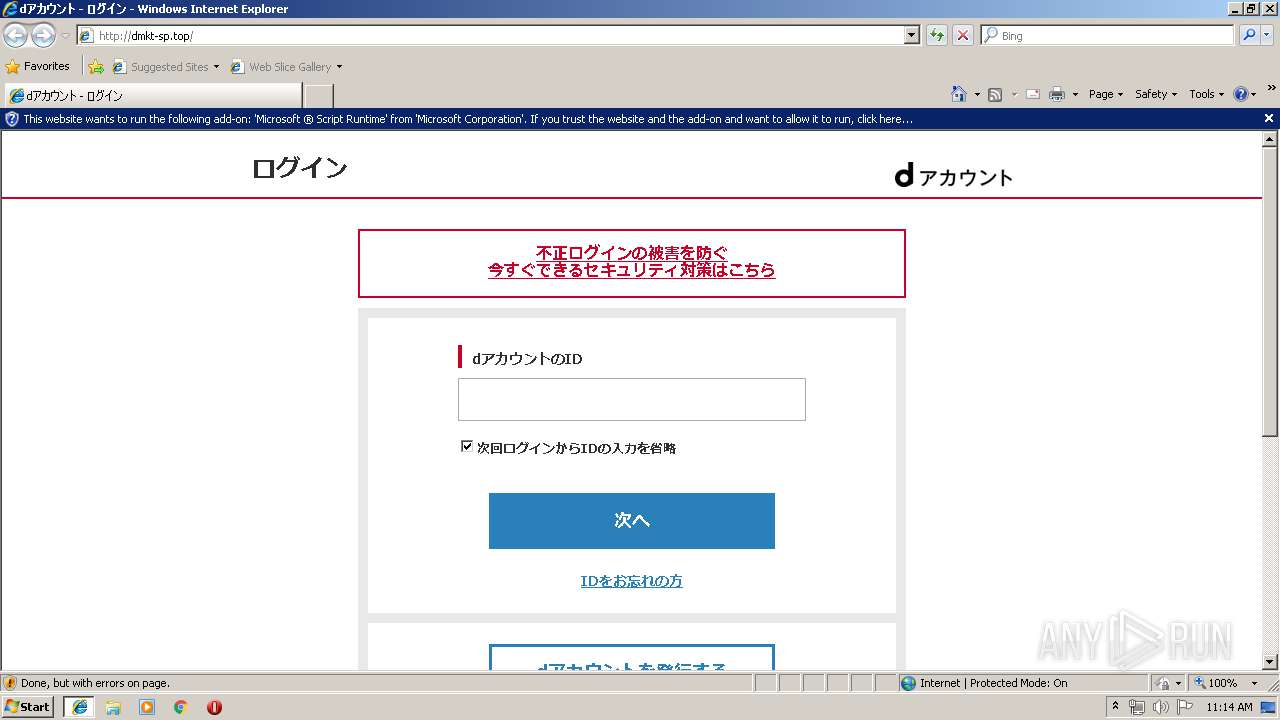Click the Read Mail envelope icon

coord(1033,94)
